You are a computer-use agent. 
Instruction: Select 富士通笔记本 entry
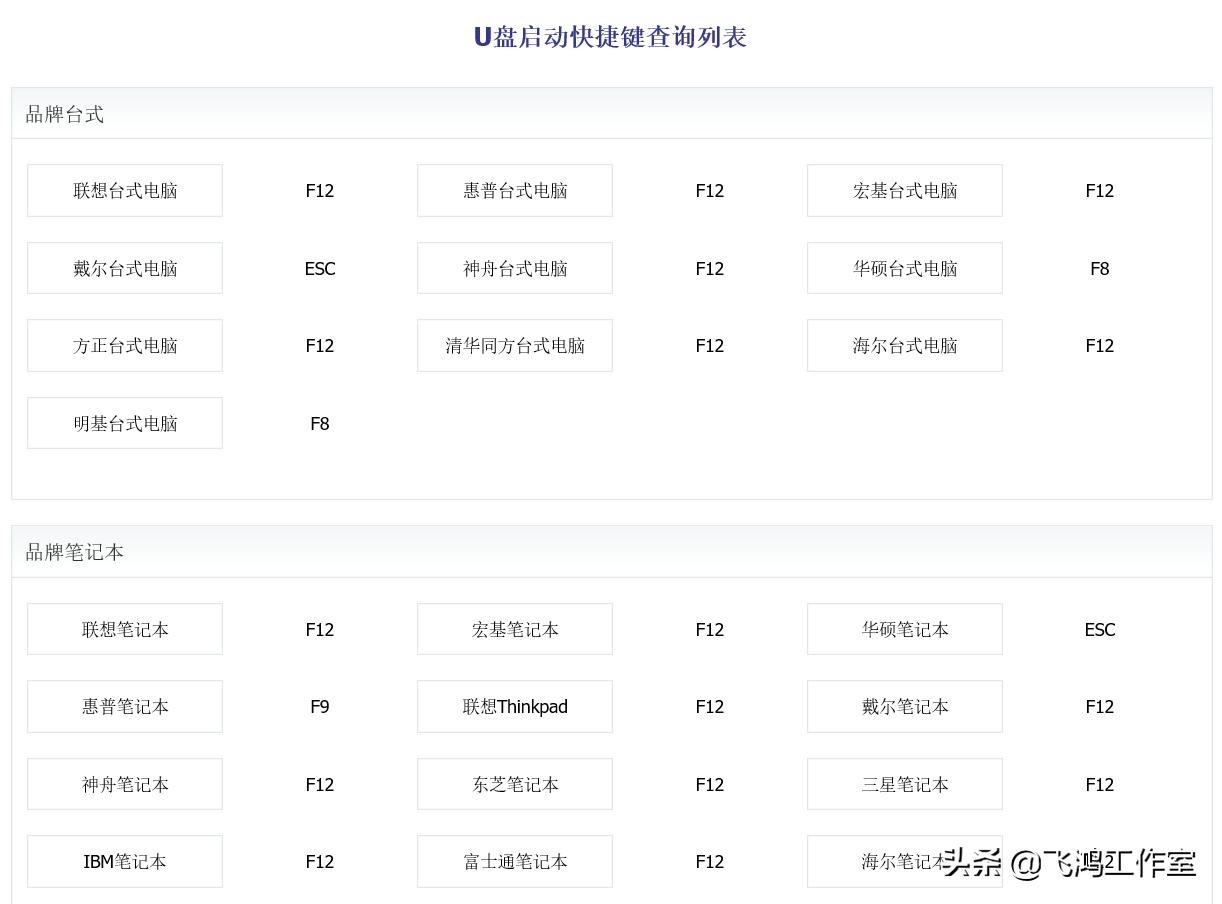coord(514,861)
